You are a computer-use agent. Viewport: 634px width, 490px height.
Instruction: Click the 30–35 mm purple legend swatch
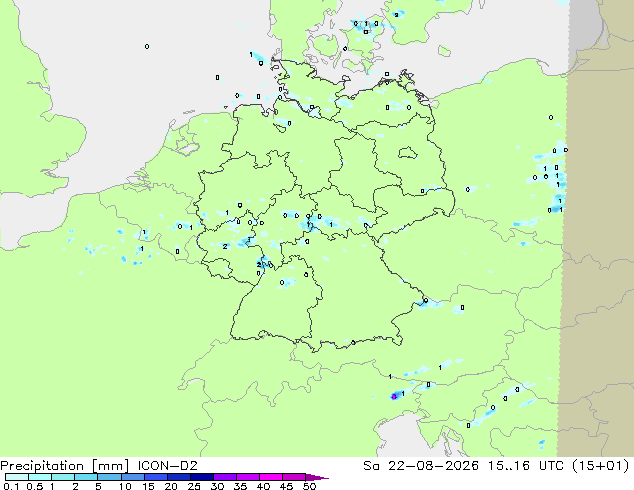pyautogui.click(x=224, y=477)
